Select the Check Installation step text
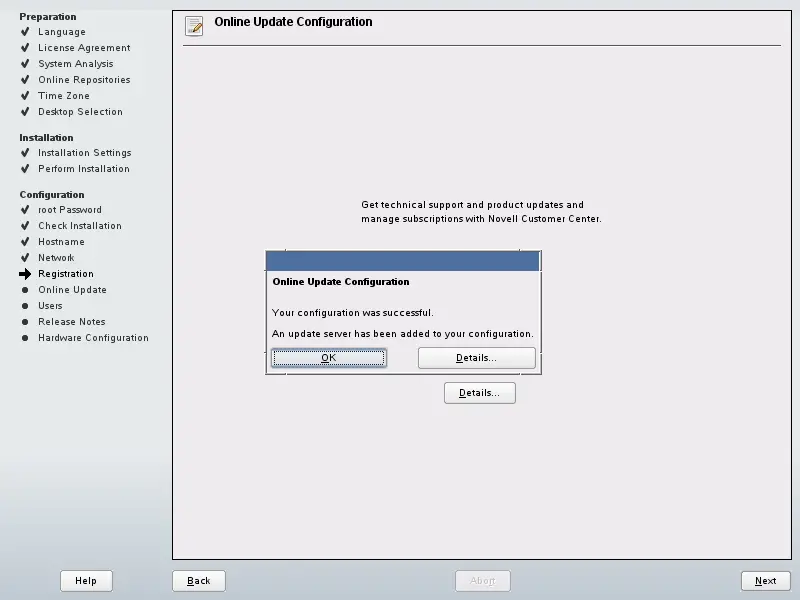Viewport: 800px width, 600px height. click(x=80, y=226)
